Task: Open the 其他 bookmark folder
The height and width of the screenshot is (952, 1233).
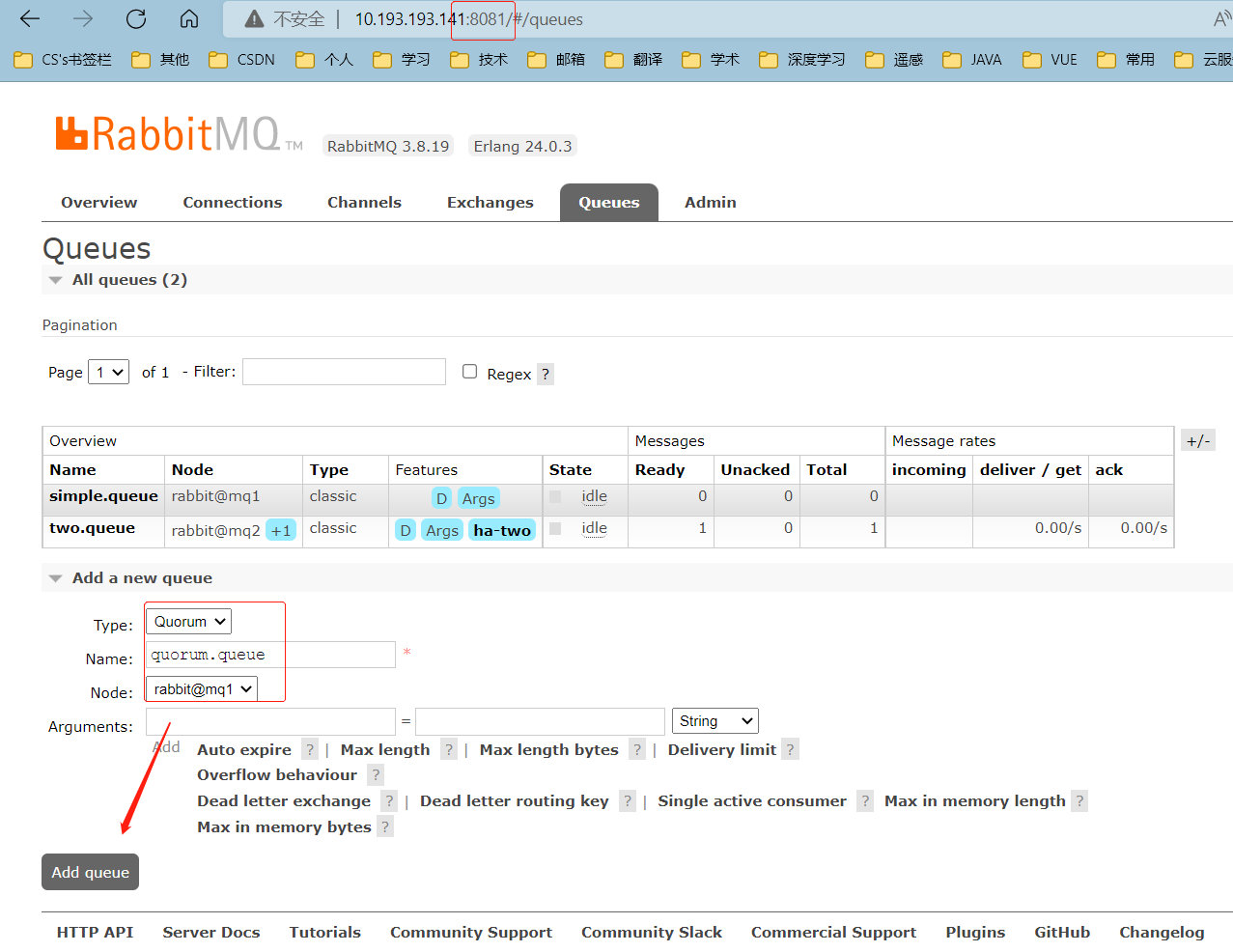Action: pyautogui.click(x=160, y=60)
